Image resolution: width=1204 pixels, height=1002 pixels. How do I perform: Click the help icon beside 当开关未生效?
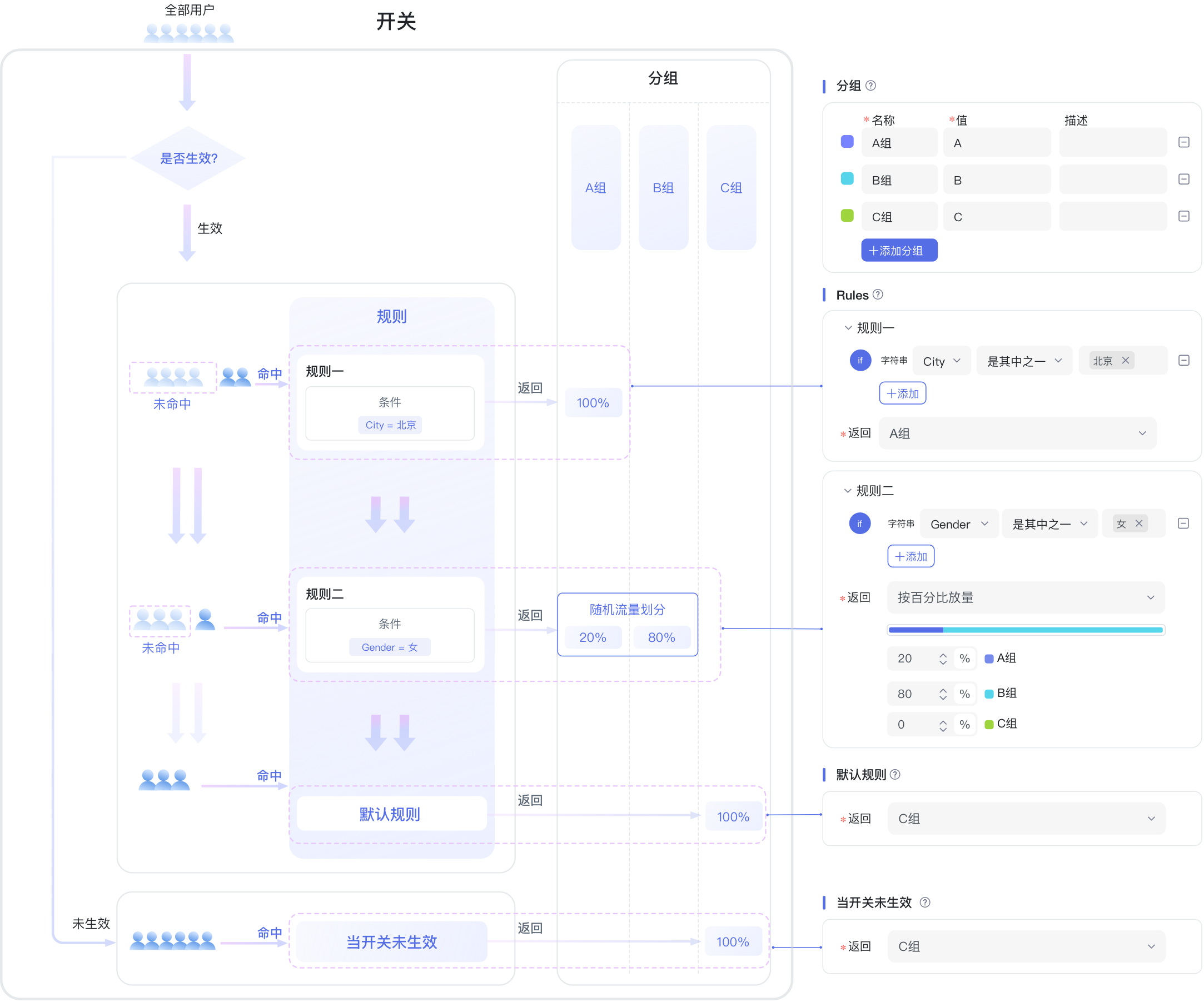tap(925, 903)
